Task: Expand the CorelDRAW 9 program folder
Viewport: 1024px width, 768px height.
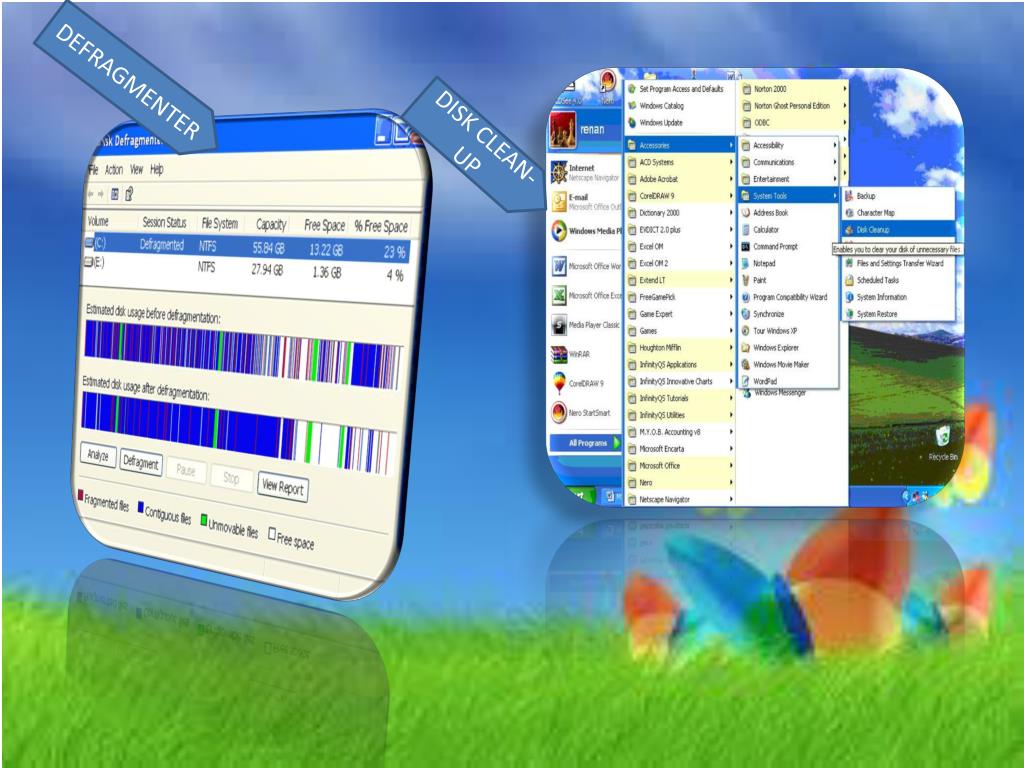Action: (x=679, y=196)
